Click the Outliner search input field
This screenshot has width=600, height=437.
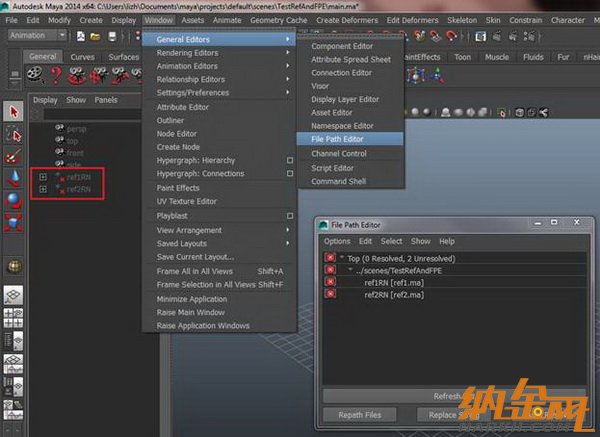[92, 114]
